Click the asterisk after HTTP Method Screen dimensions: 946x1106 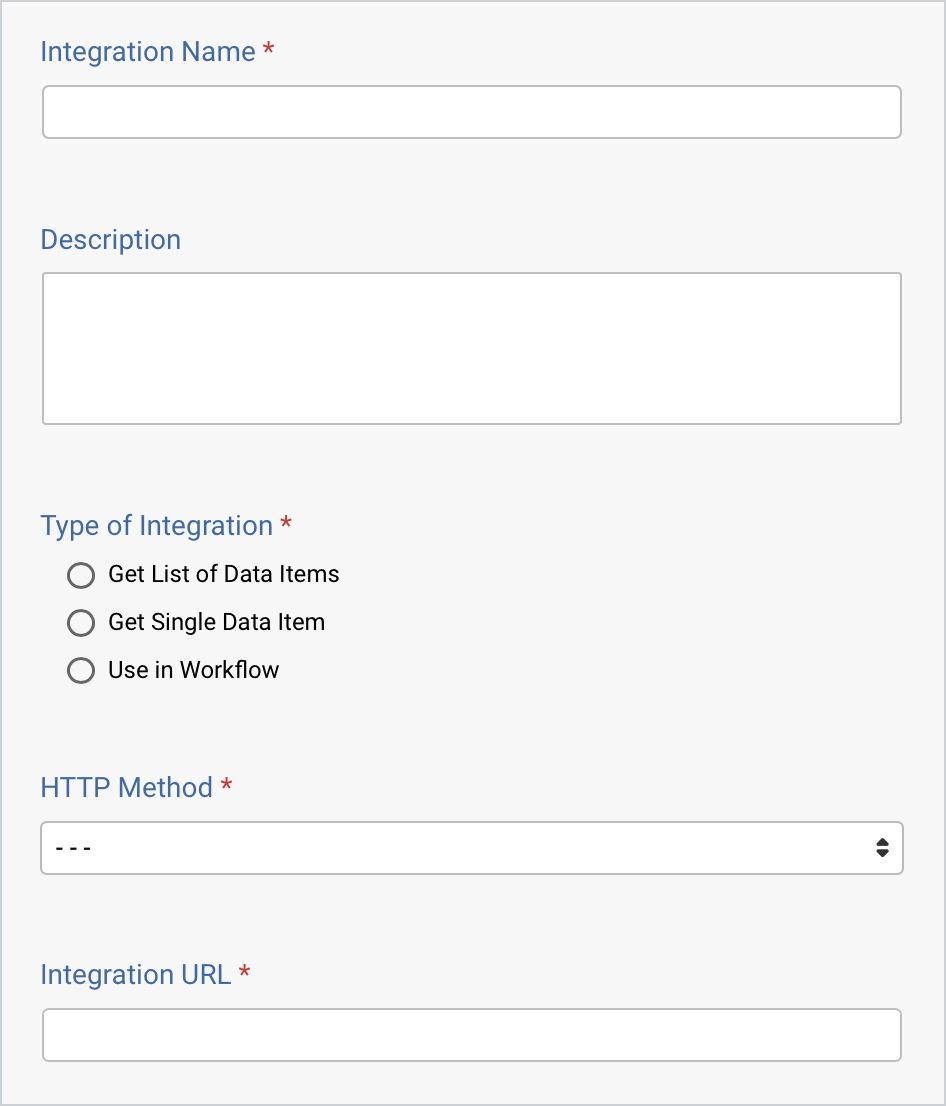click(225, 788)
